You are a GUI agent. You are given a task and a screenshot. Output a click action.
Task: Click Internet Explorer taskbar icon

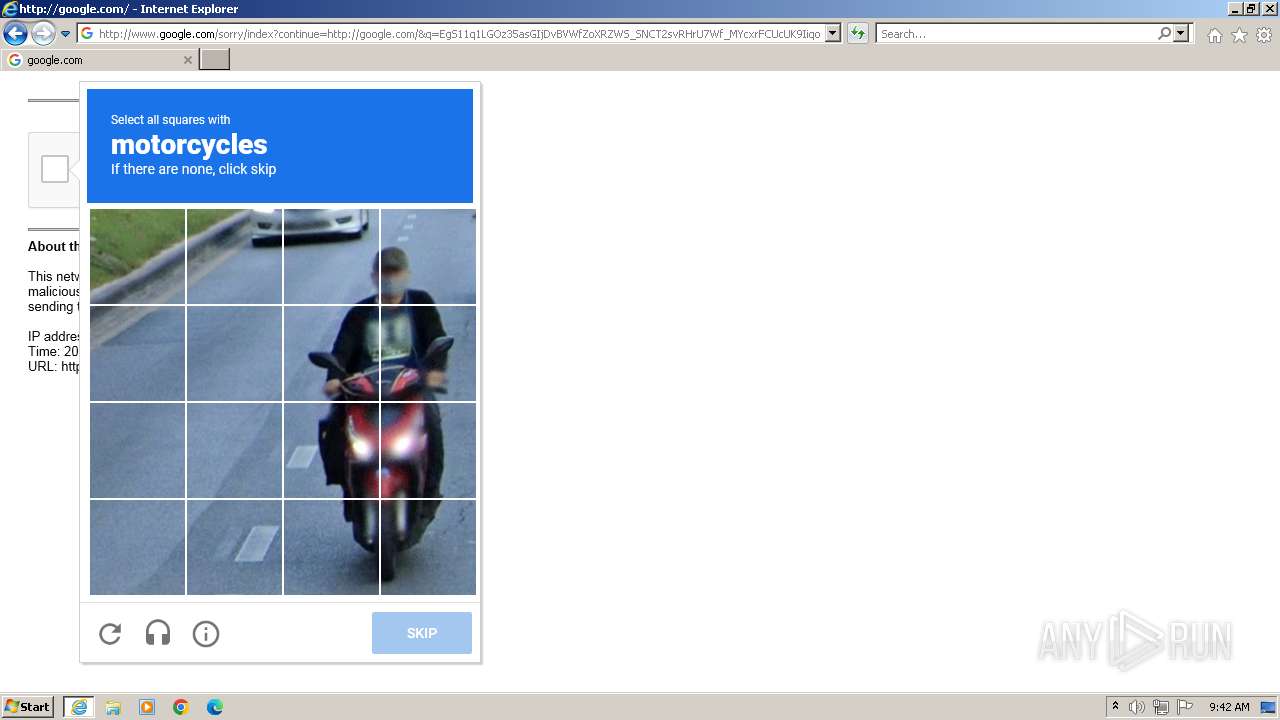tap(79, 707)
